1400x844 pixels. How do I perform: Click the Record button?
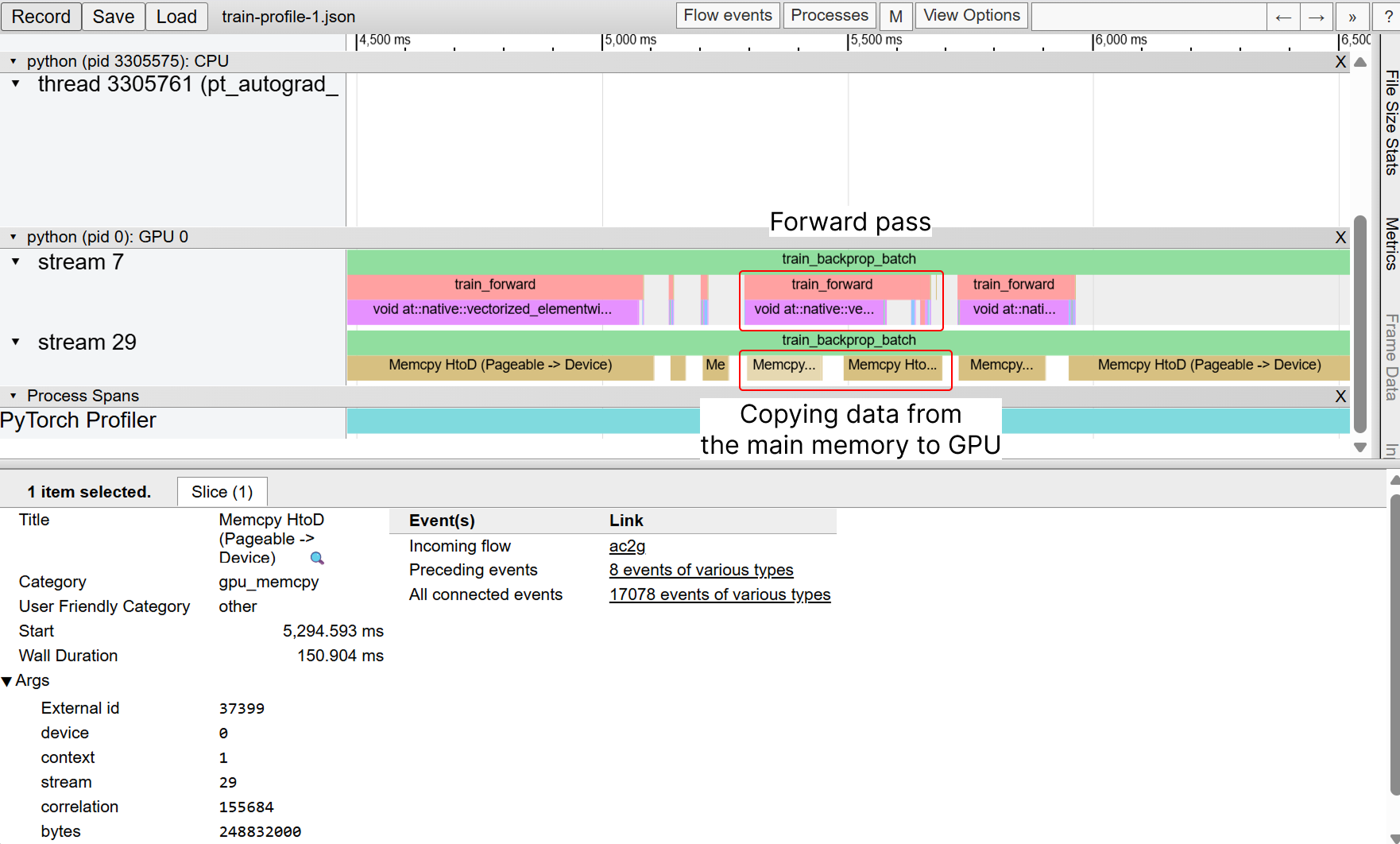[41, 16]
